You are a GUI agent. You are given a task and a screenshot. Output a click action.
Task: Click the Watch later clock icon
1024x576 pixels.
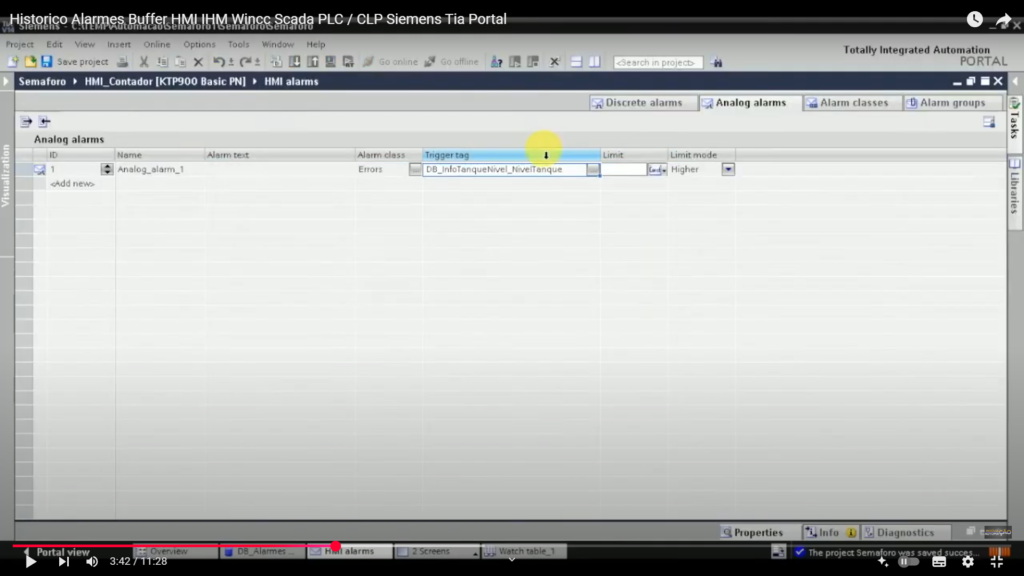974,19
